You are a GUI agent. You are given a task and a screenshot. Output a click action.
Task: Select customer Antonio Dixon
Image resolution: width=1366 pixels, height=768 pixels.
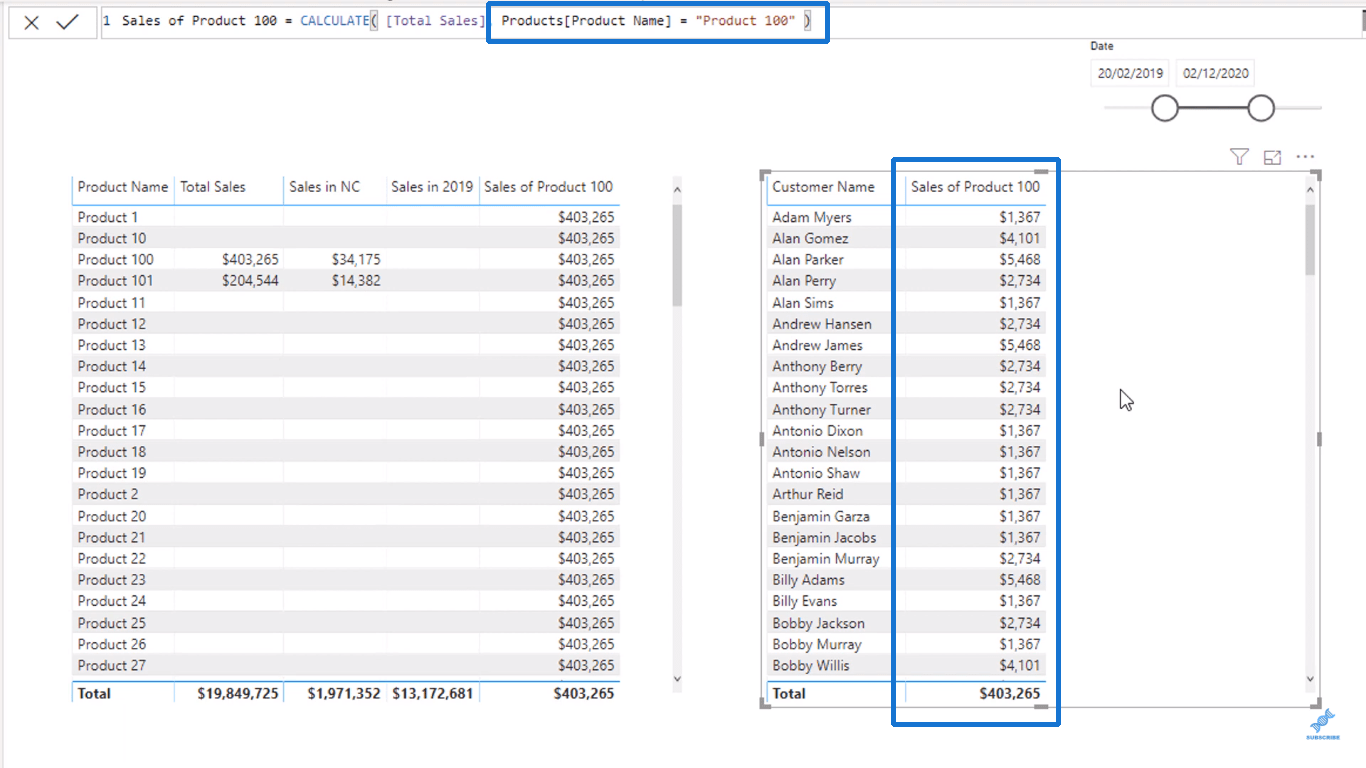(817, 431)
